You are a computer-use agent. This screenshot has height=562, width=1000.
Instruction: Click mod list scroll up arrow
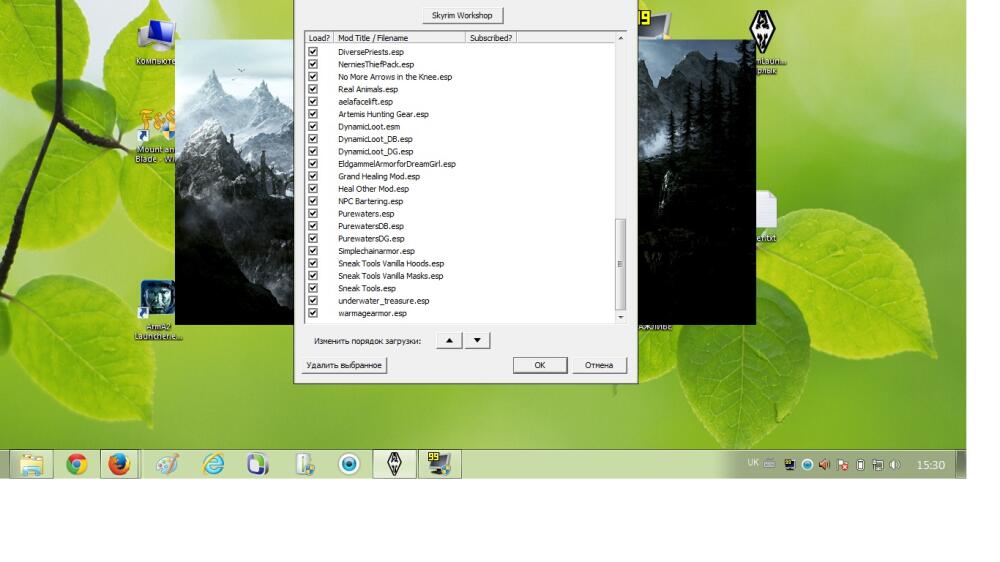(621, 38)
